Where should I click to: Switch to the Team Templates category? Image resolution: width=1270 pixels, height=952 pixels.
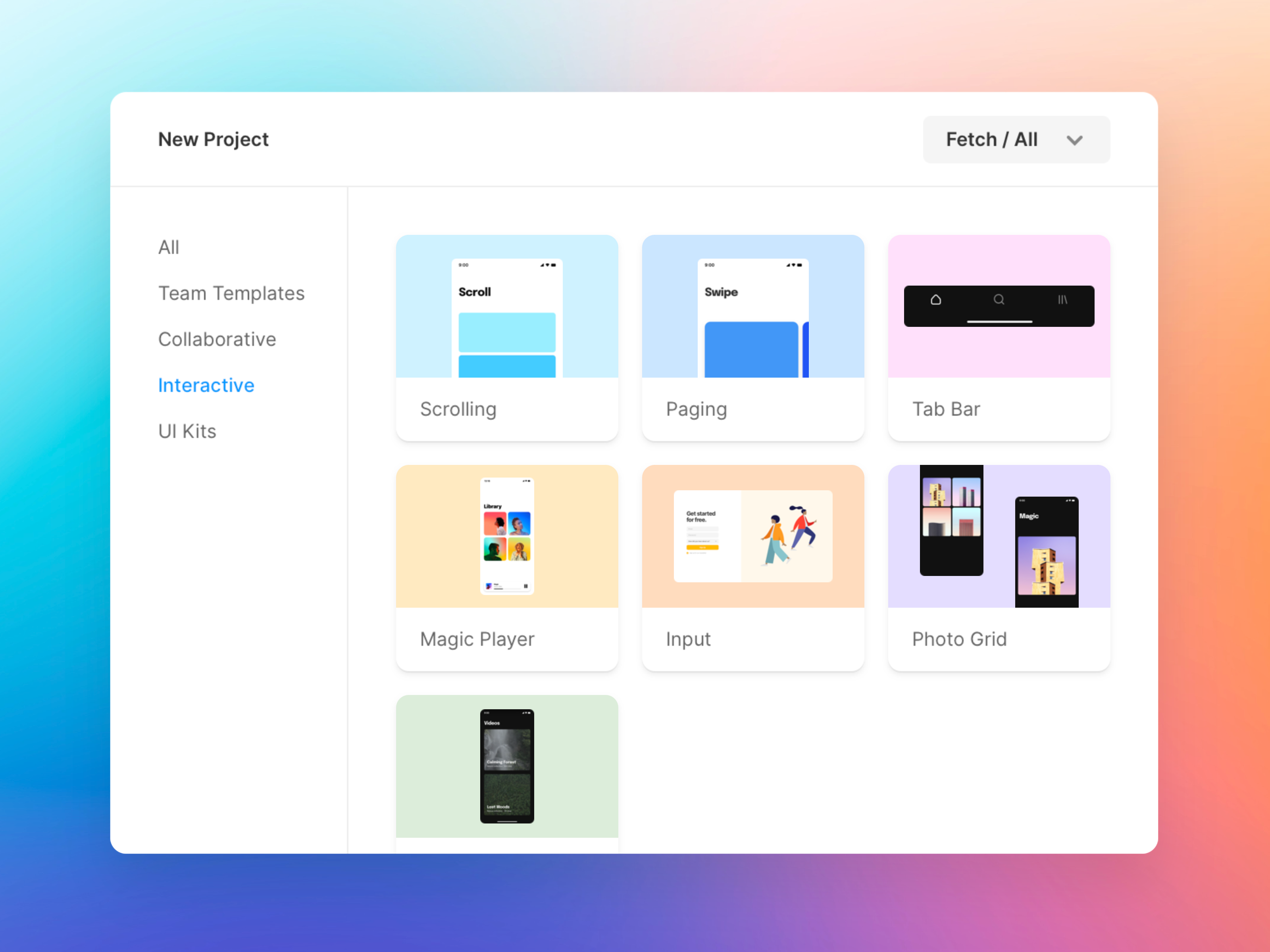click(x=231, y=293)
